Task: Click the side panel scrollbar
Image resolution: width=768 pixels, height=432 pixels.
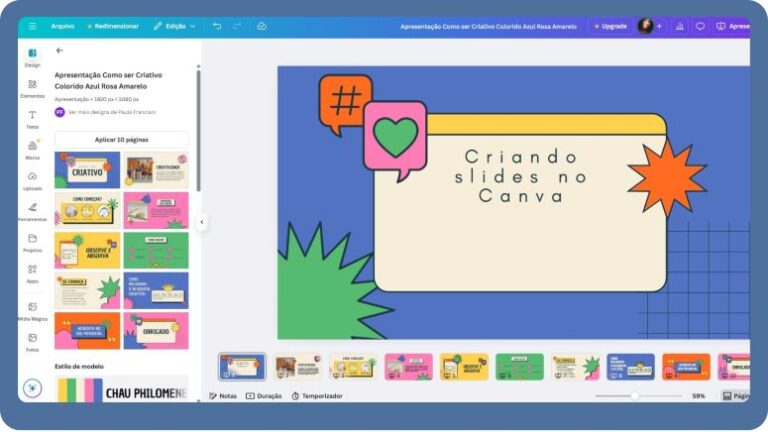Action: [198, 130]
